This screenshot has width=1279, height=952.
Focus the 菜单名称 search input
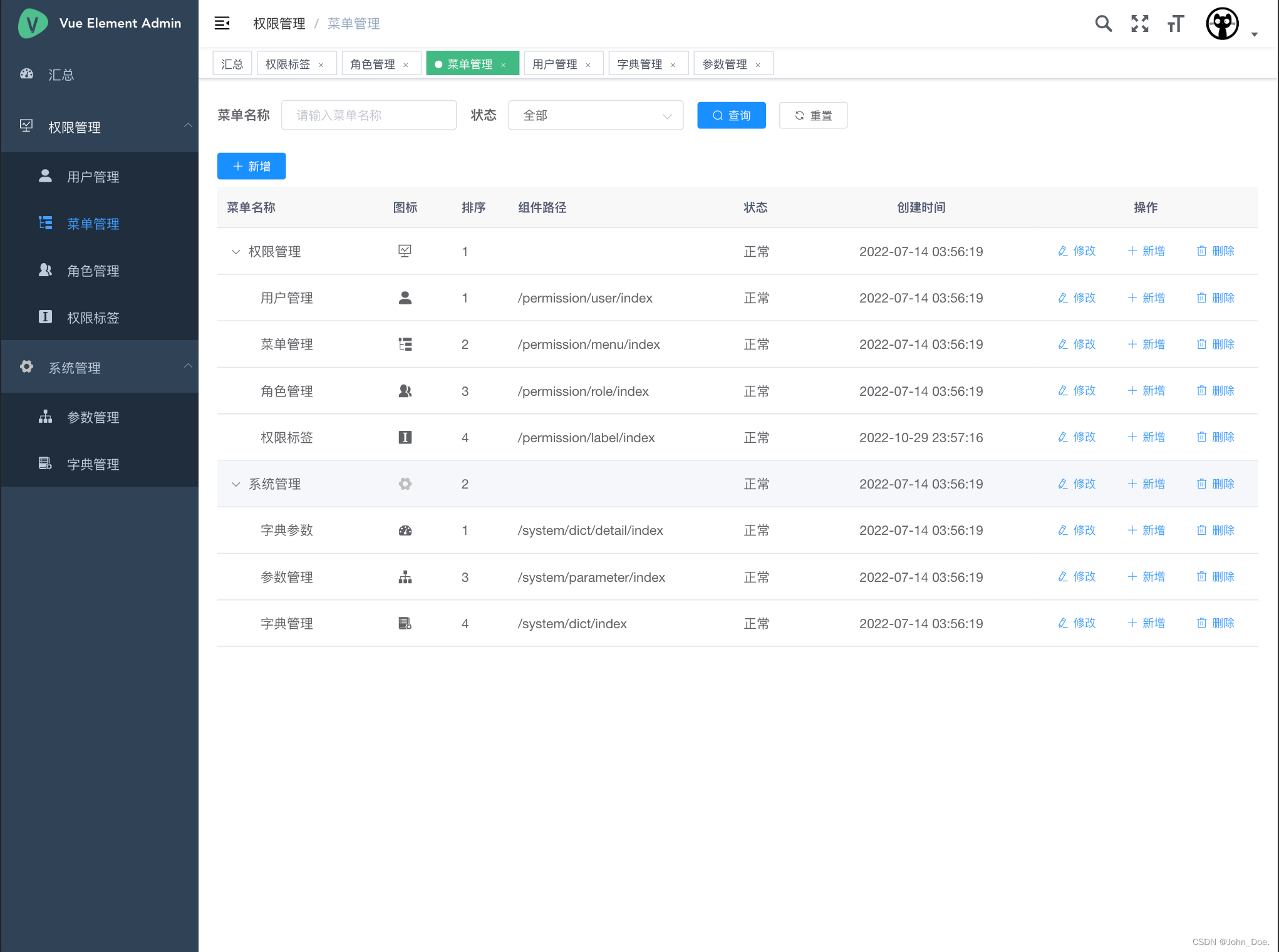(x=369, y=115)
